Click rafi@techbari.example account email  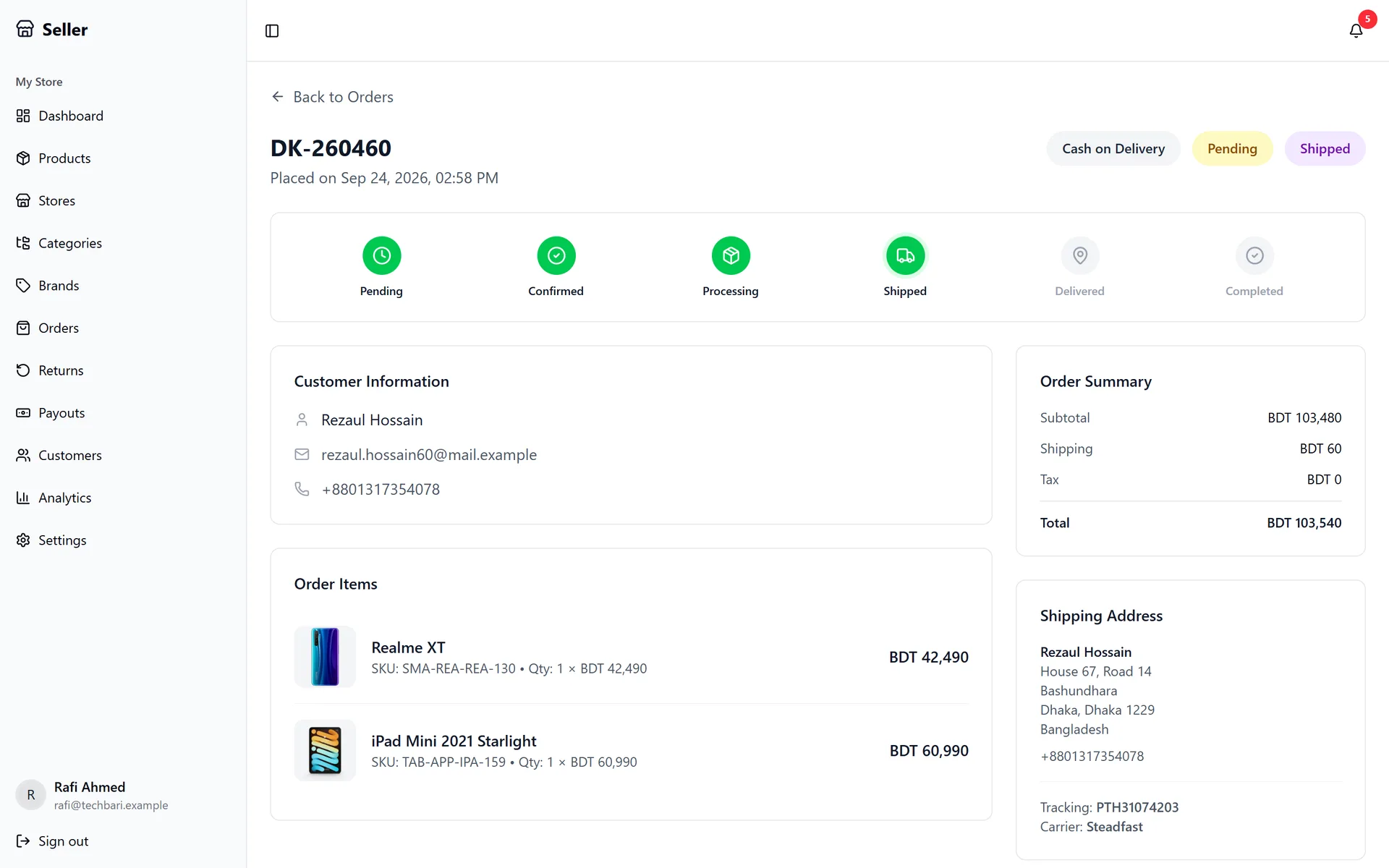pyautogui.click(x=111, y=805)
